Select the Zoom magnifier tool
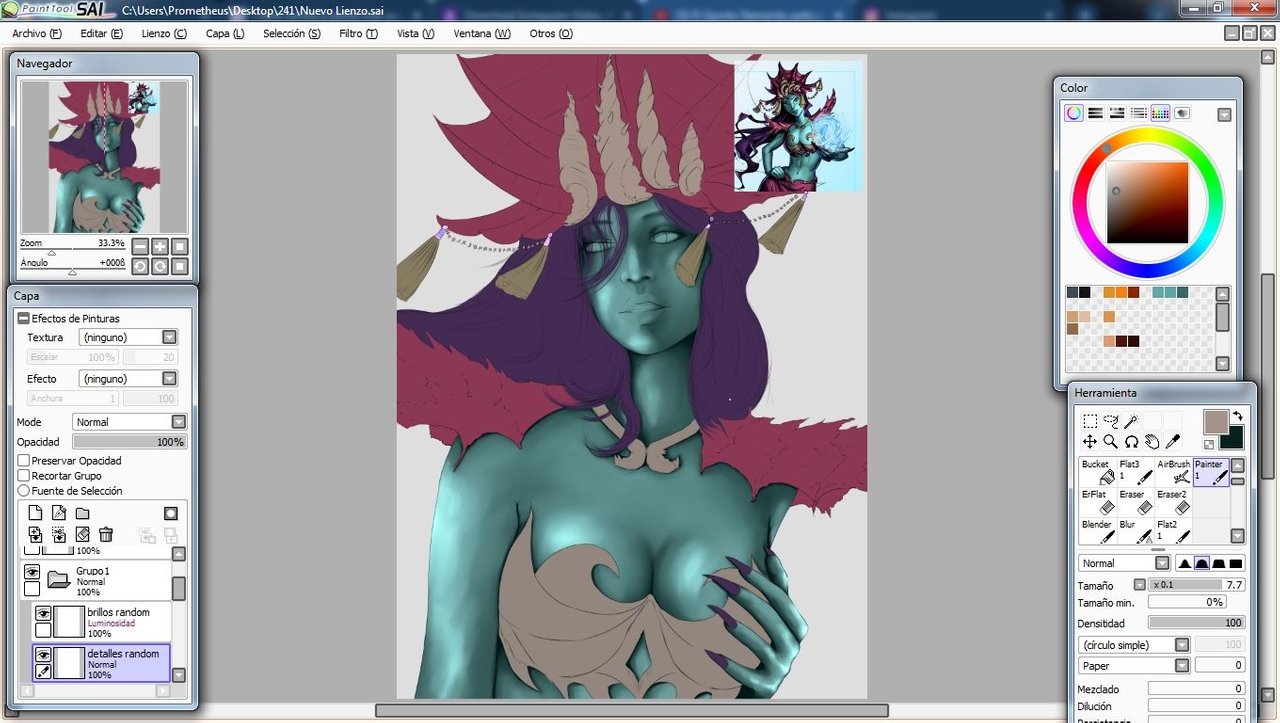The height and width of the screenshot is (723, 1280). pyautogui.click(x=1110, y=441)
